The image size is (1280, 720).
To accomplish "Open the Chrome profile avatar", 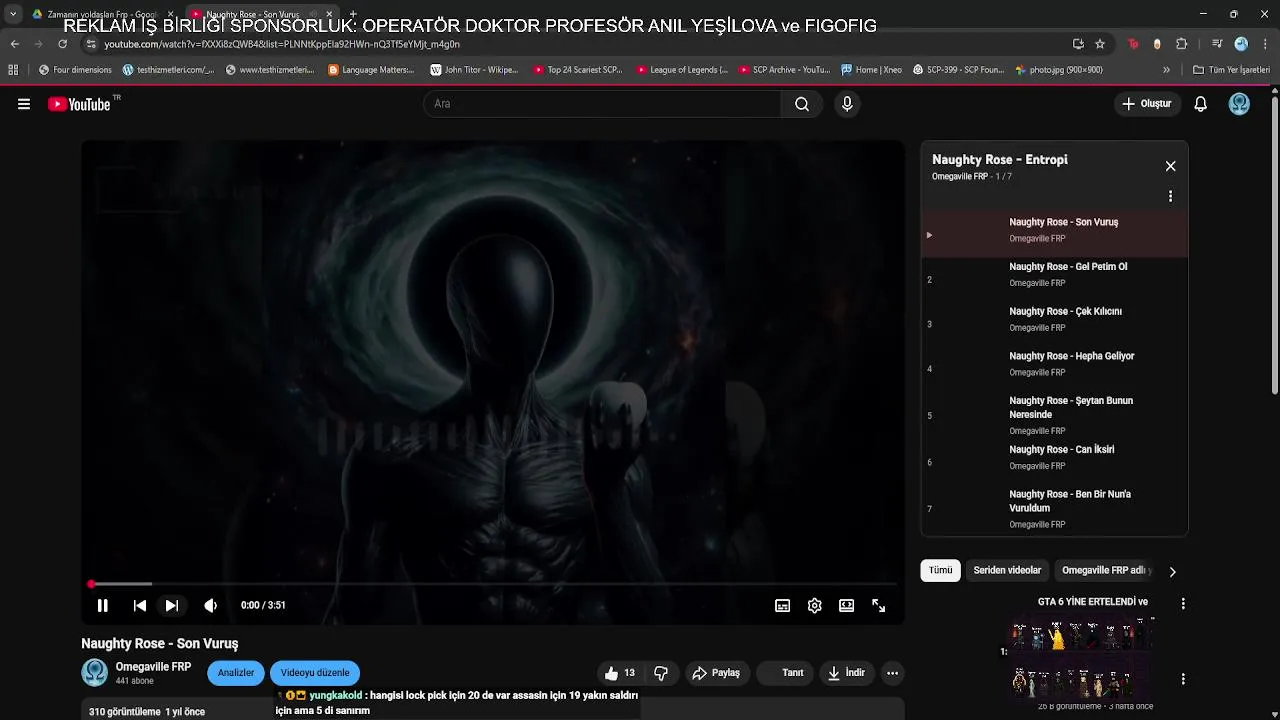I will point(1241,44).
